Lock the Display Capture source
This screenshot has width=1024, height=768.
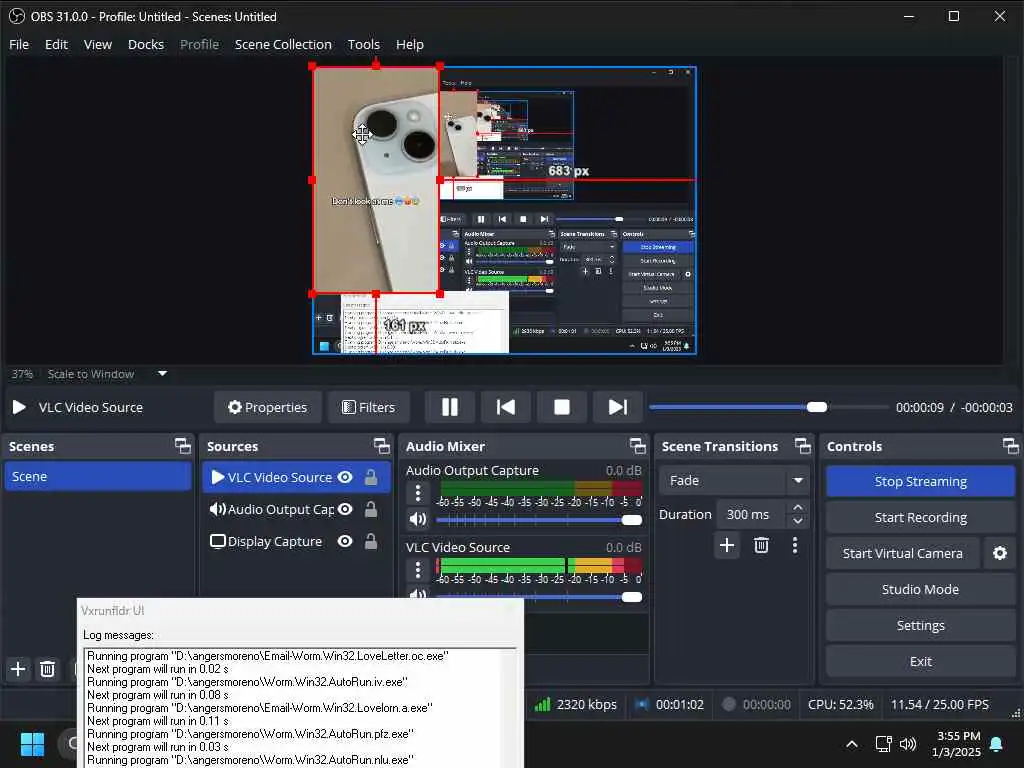tap(371, 541)
